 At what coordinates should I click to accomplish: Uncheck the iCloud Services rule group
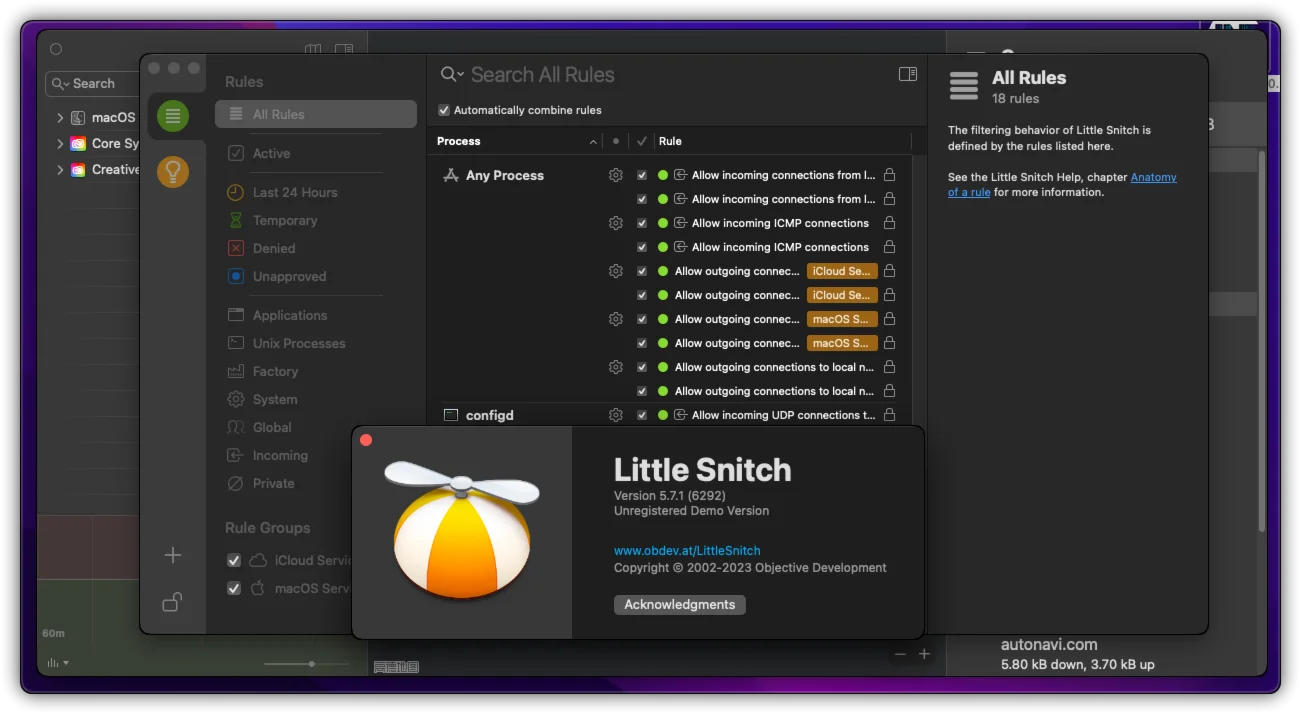234,560
